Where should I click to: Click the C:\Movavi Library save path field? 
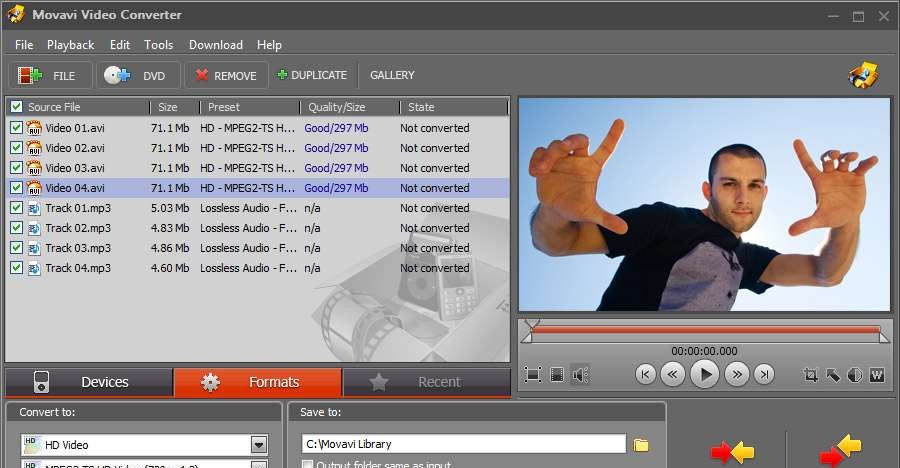(x=464, y=444)
